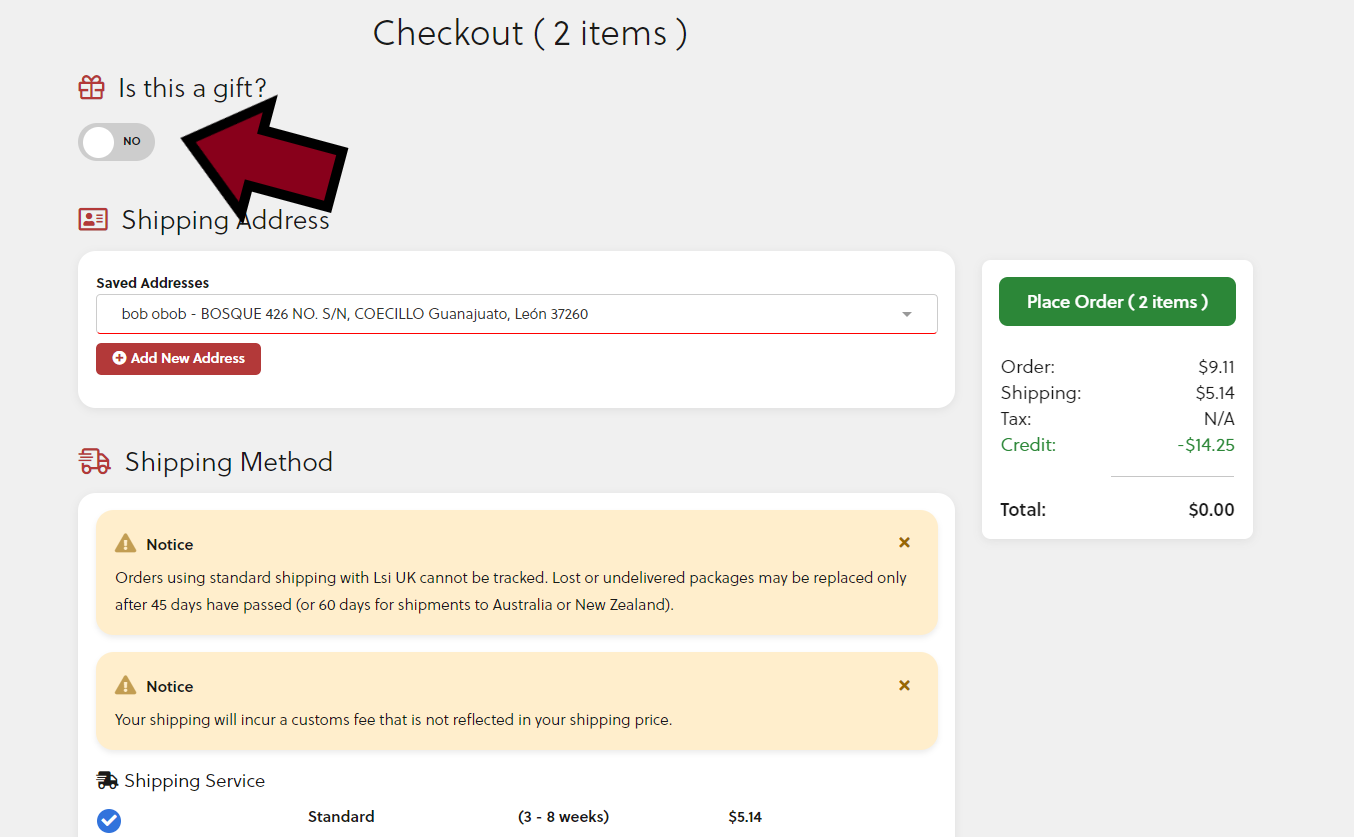Click the Total $0.00 amount
The height and width of the screenshot is (837, 1354).
[1211, 510]
